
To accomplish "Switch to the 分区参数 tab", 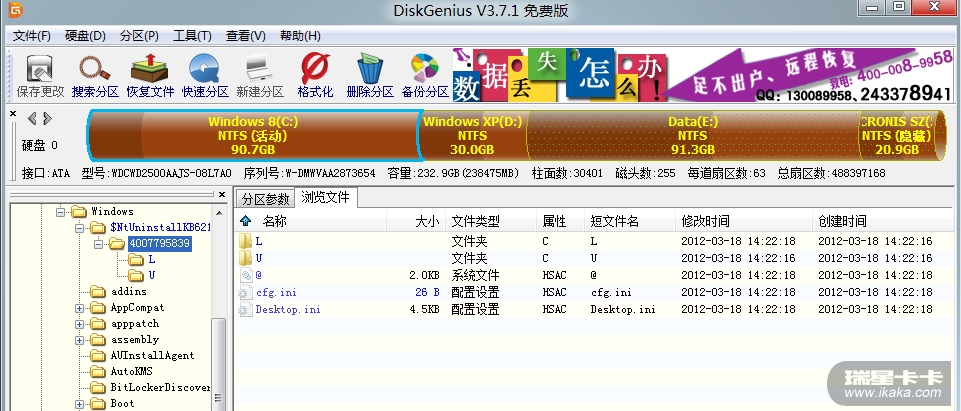I will pos(265,199).
